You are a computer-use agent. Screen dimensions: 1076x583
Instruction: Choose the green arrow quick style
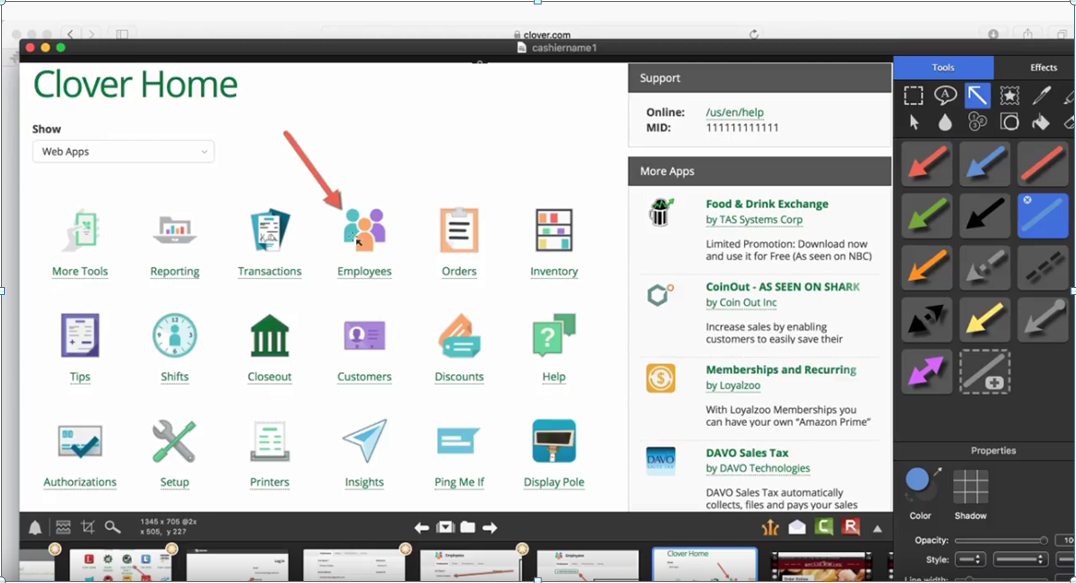[926, 215]
